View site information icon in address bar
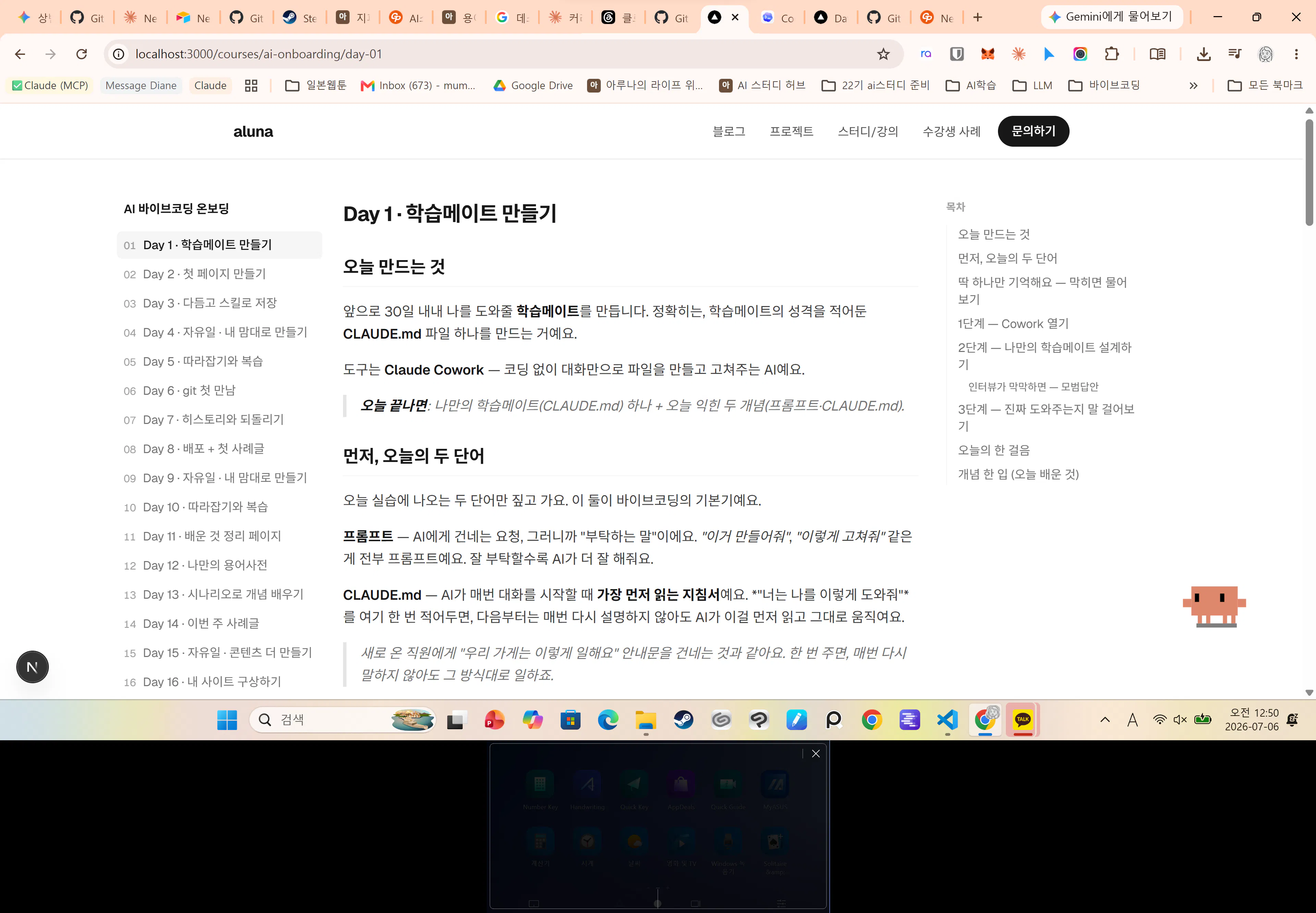Viewport: 1316px width, 913px height. point(118,54)
